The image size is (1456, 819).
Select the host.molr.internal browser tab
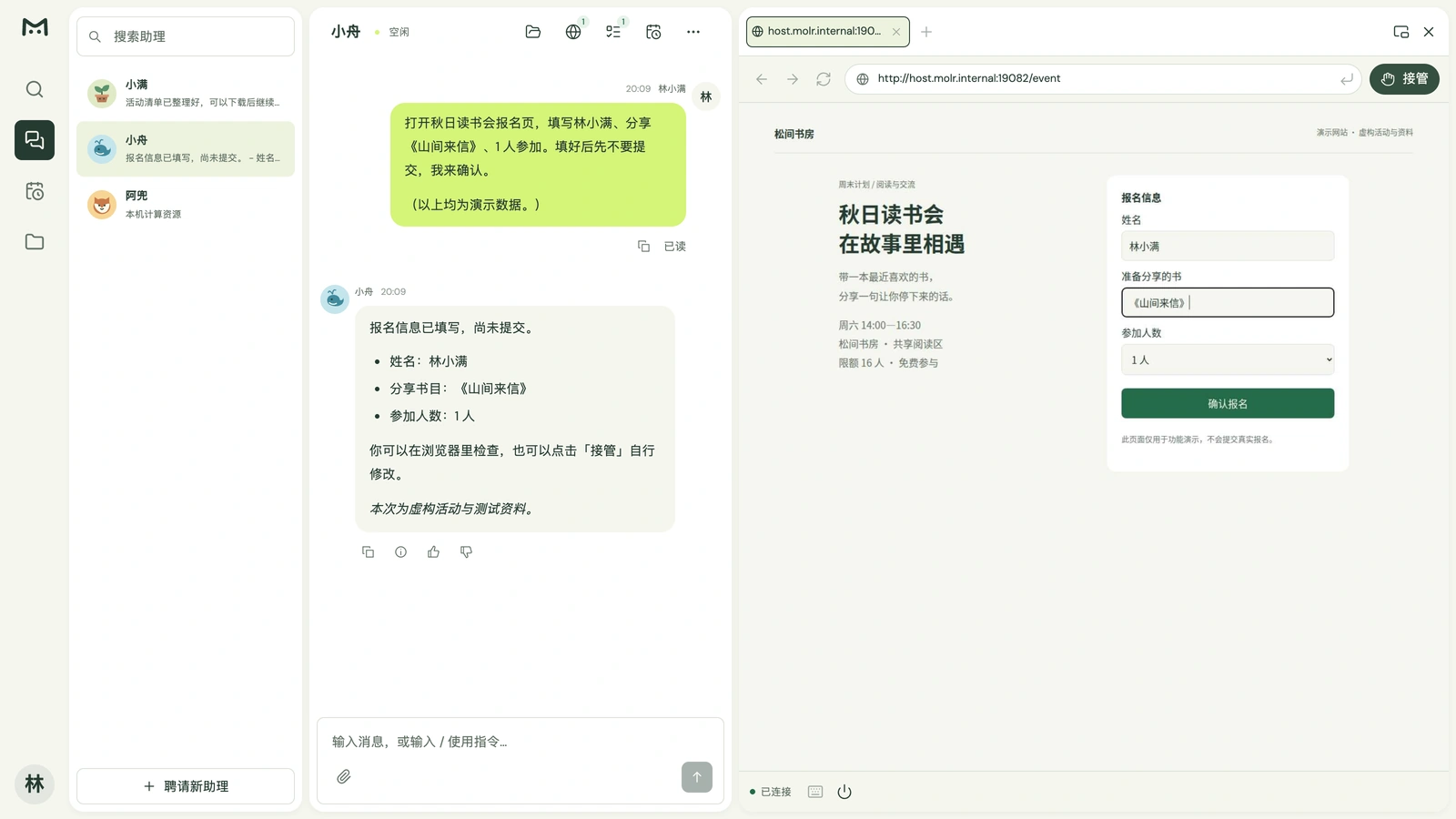tap(827, 31)
